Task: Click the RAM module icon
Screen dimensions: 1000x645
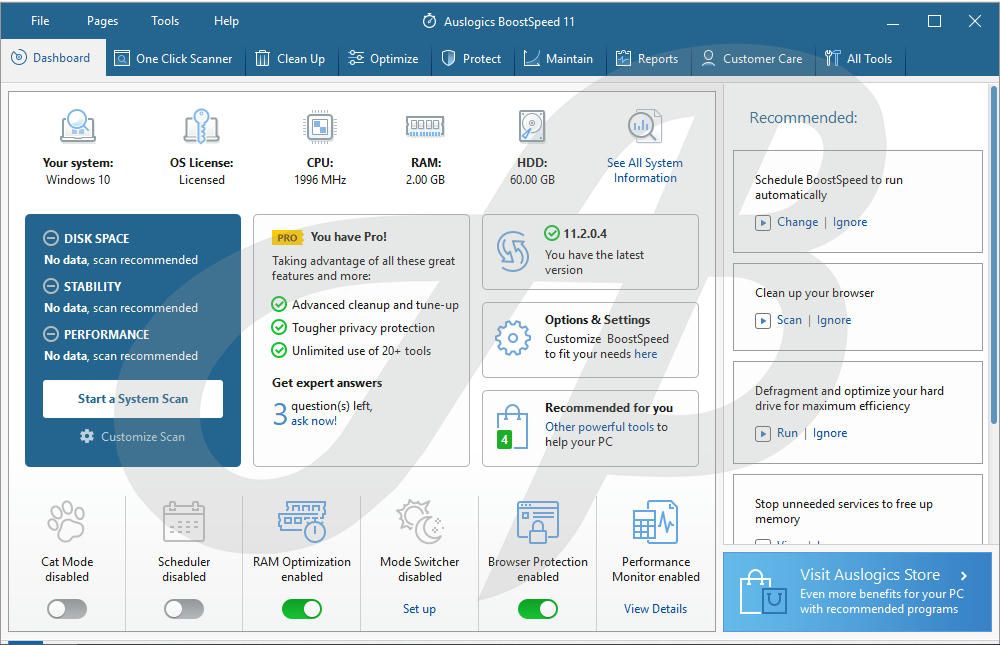Action: pyautogui.click(x=425, y=126)
